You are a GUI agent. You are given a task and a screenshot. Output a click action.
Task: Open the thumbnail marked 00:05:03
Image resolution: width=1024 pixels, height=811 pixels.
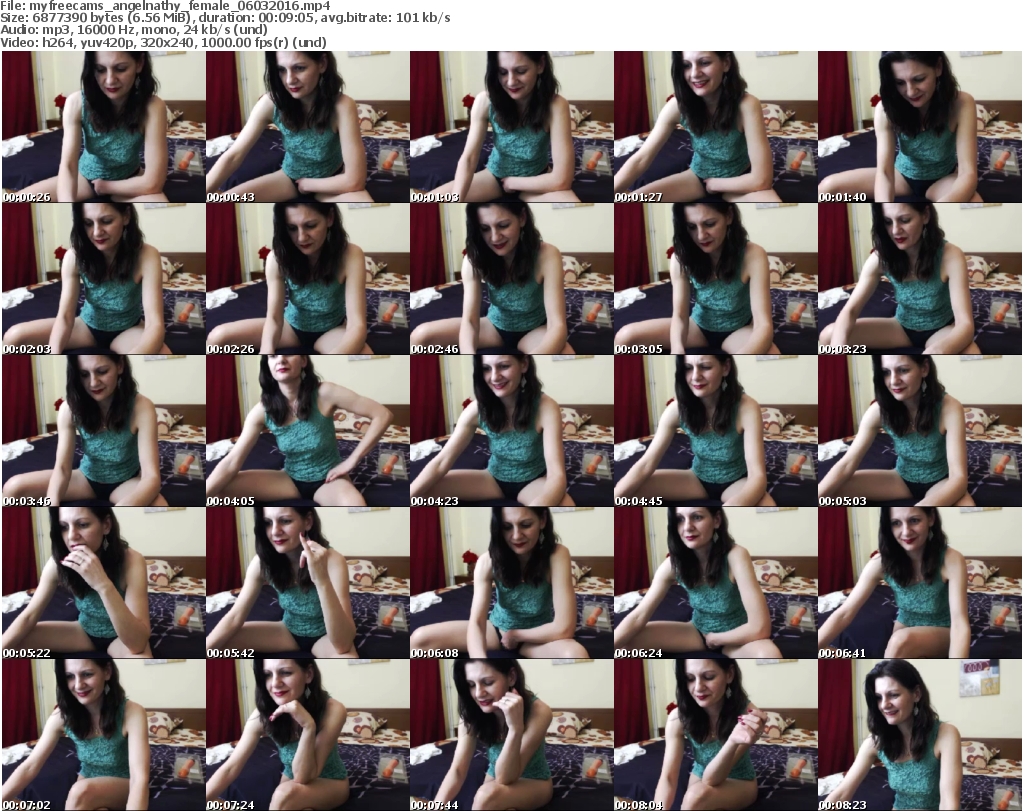click(x=920, y=431)
